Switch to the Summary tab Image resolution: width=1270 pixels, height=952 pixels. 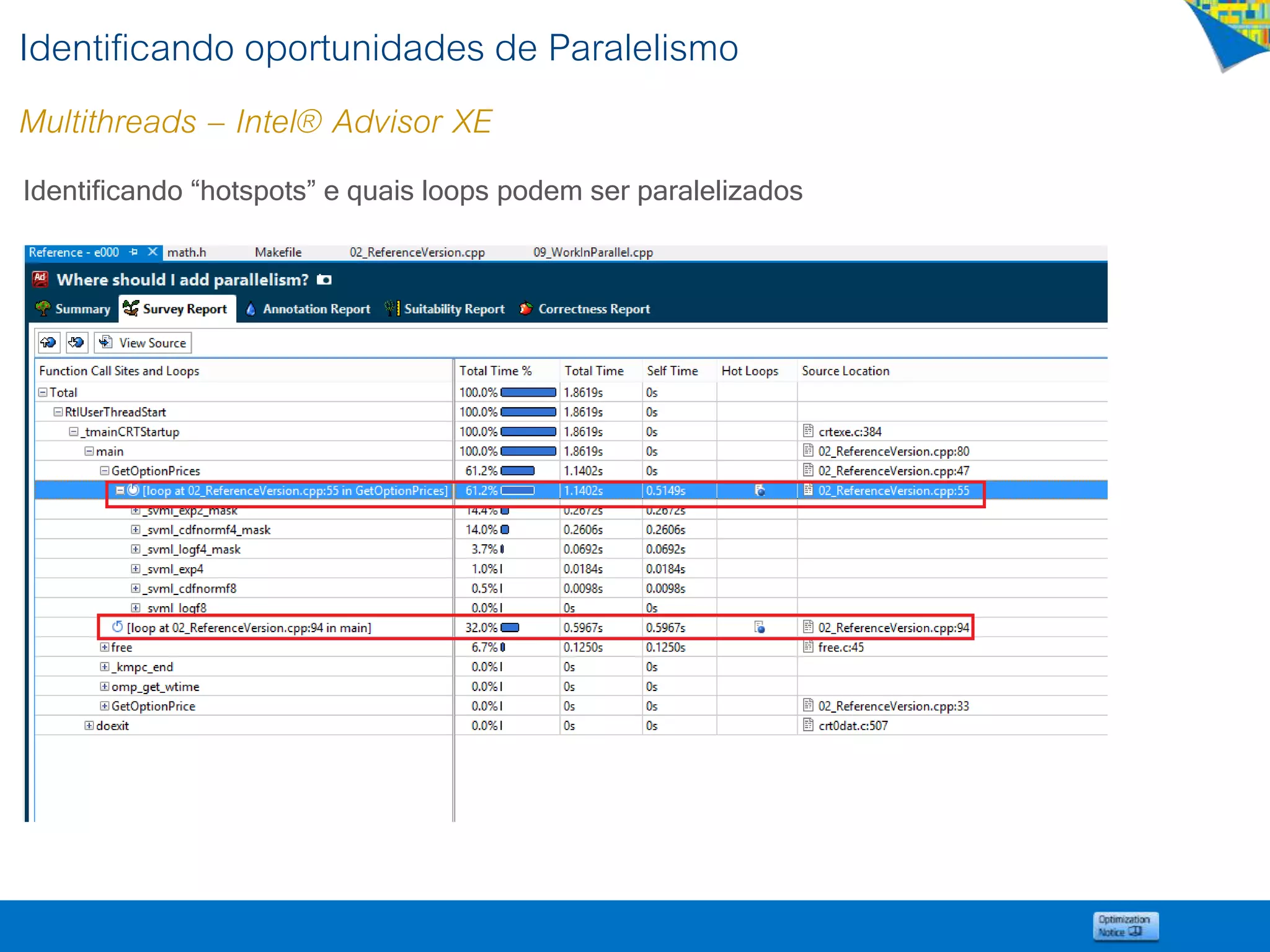[x=73, y=309]
